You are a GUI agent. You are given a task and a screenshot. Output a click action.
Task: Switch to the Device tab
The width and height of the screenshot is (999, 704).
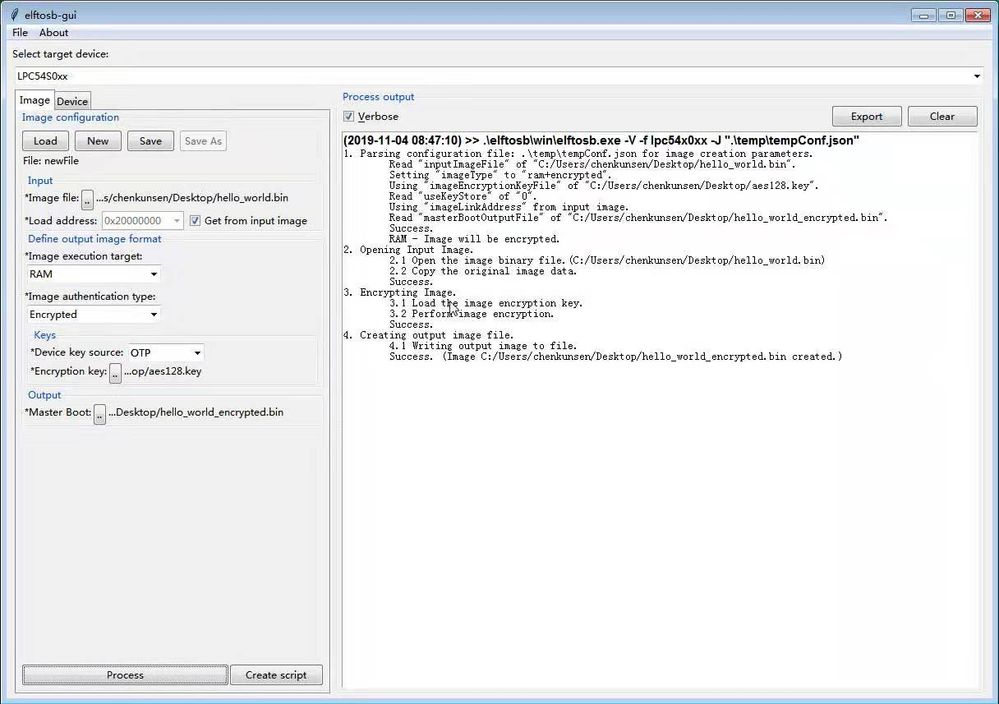tap(72, 101)
